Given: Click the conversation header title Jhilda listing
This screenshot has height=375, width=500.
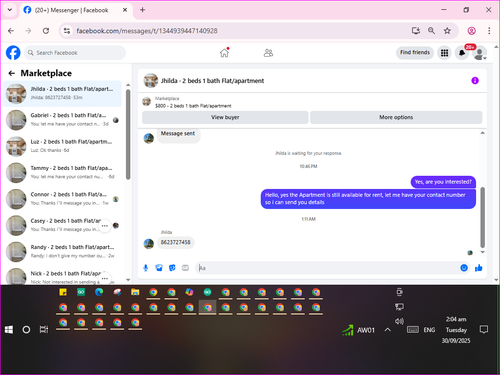Looking at the screenshot, I should coord(212,81).
